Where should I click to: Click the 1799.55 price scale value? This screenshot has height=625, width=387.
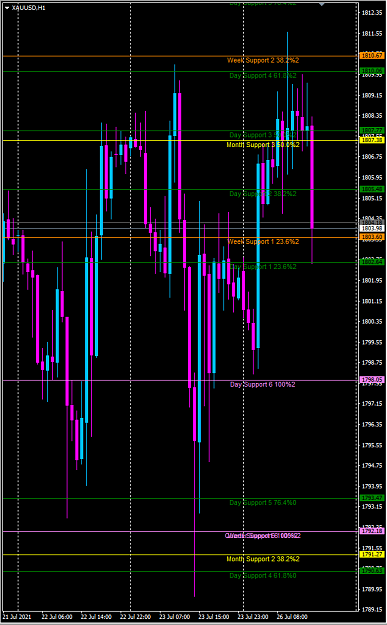point(373,342)
